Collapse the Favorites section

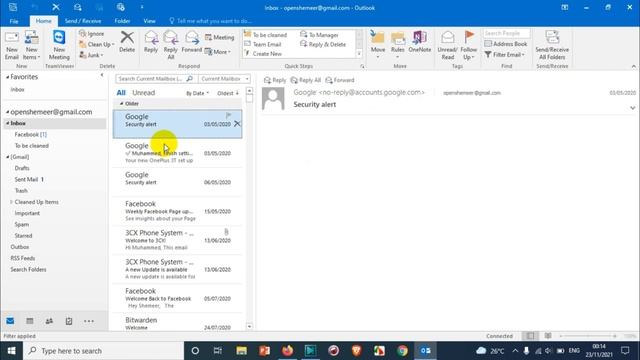pos(7,77)
